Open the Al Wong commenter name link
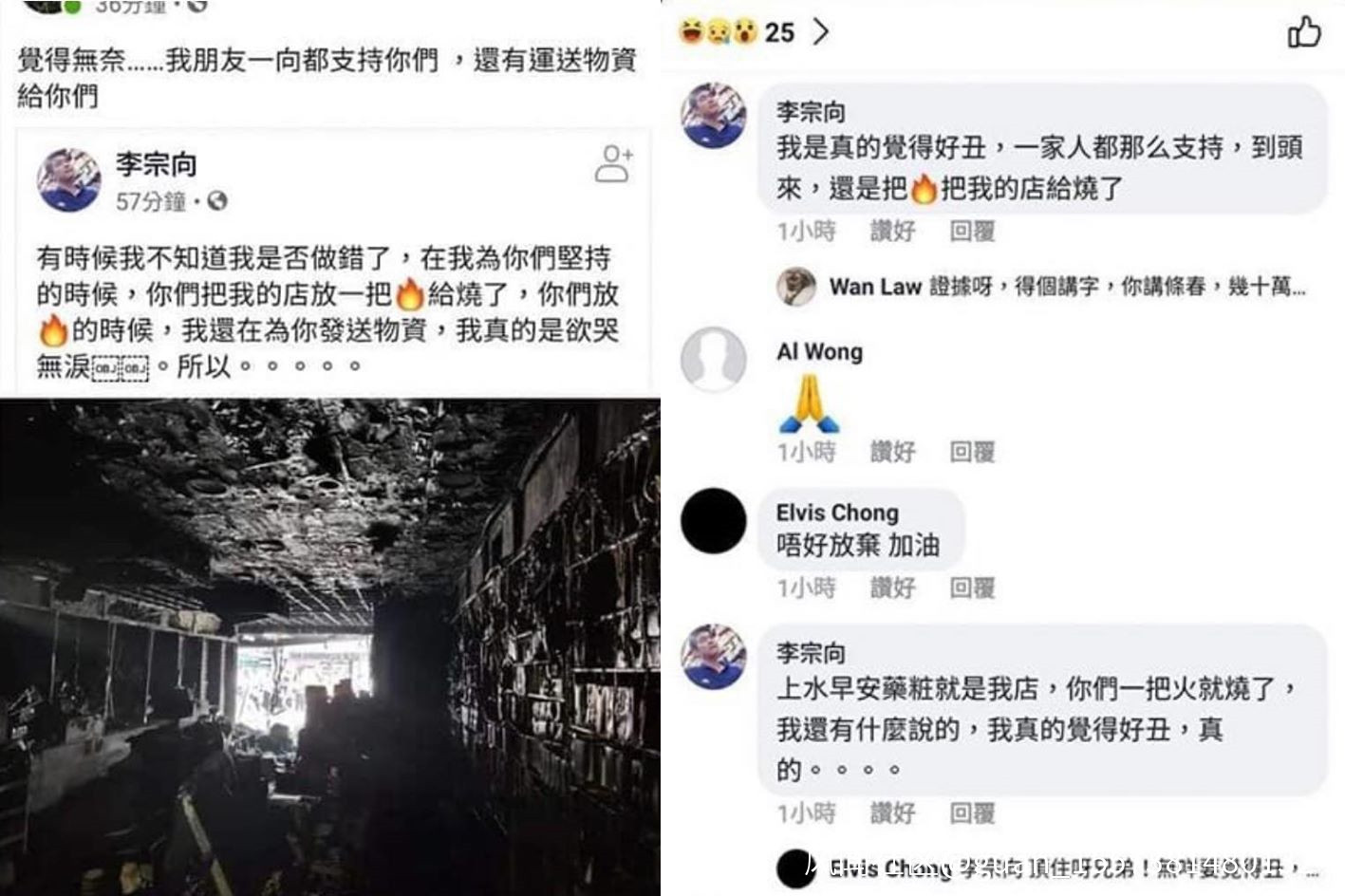The width and height of the screenshot is (1345, 896). (819, 351)
